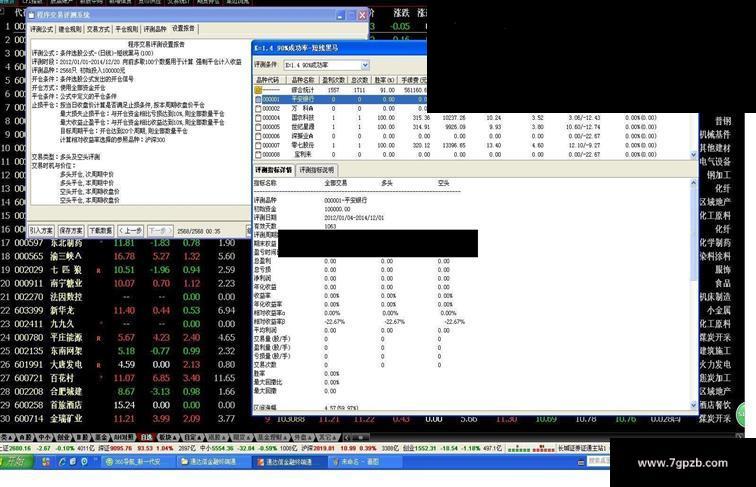Click the colorful quick launch icon beside Start
Image resolution: width=756 pixels, height=487 pixels.
[x=46, y=461]
